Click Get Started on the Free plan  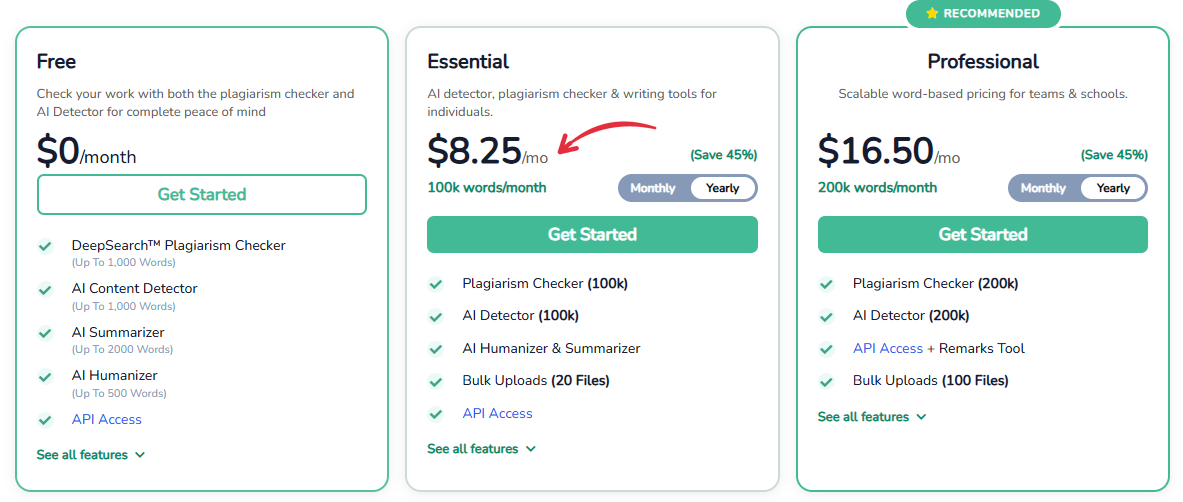click(201, 195)
